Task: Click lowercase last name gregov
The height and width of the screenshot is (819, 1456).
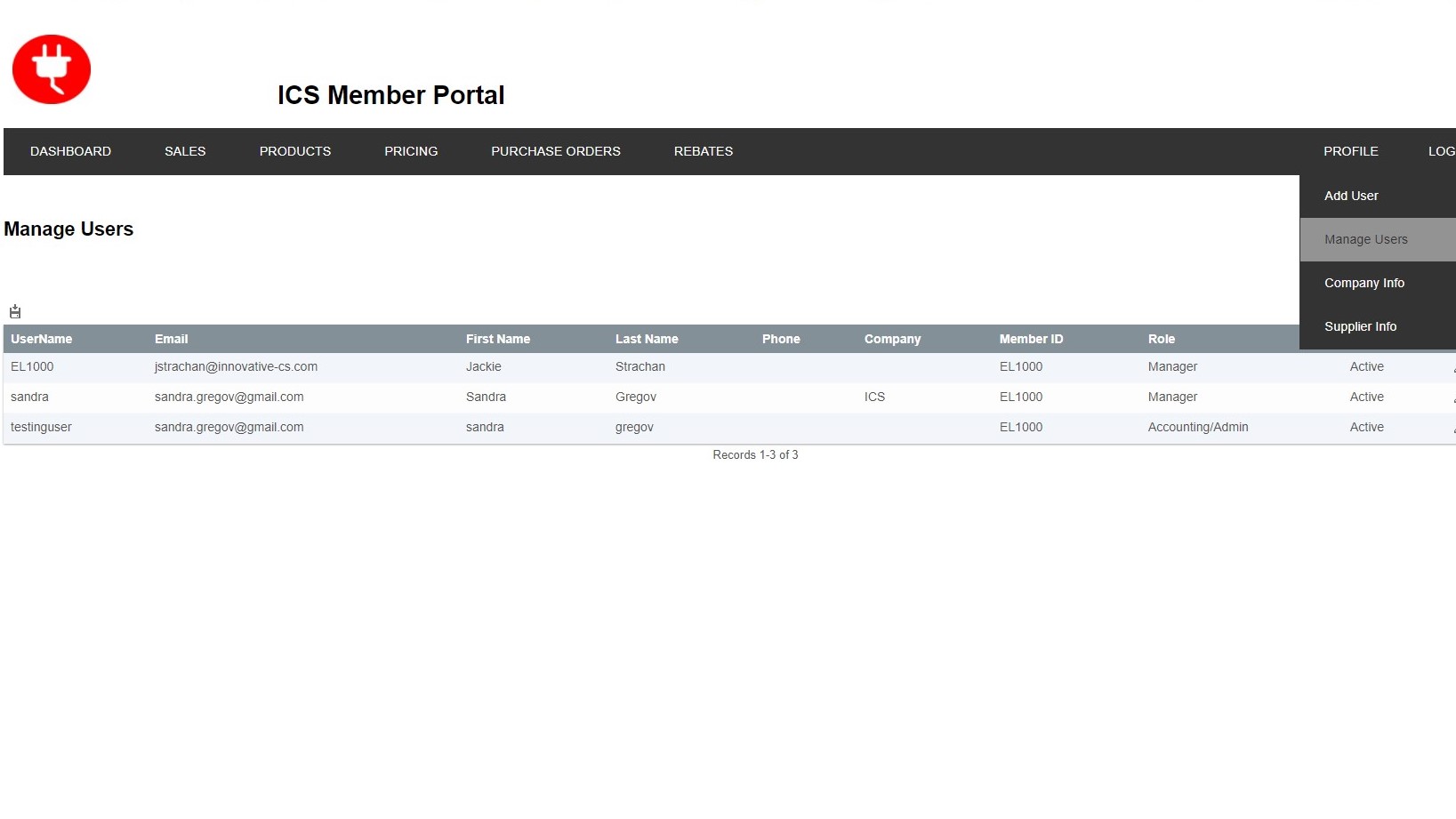Action: [x=634, y=427]
